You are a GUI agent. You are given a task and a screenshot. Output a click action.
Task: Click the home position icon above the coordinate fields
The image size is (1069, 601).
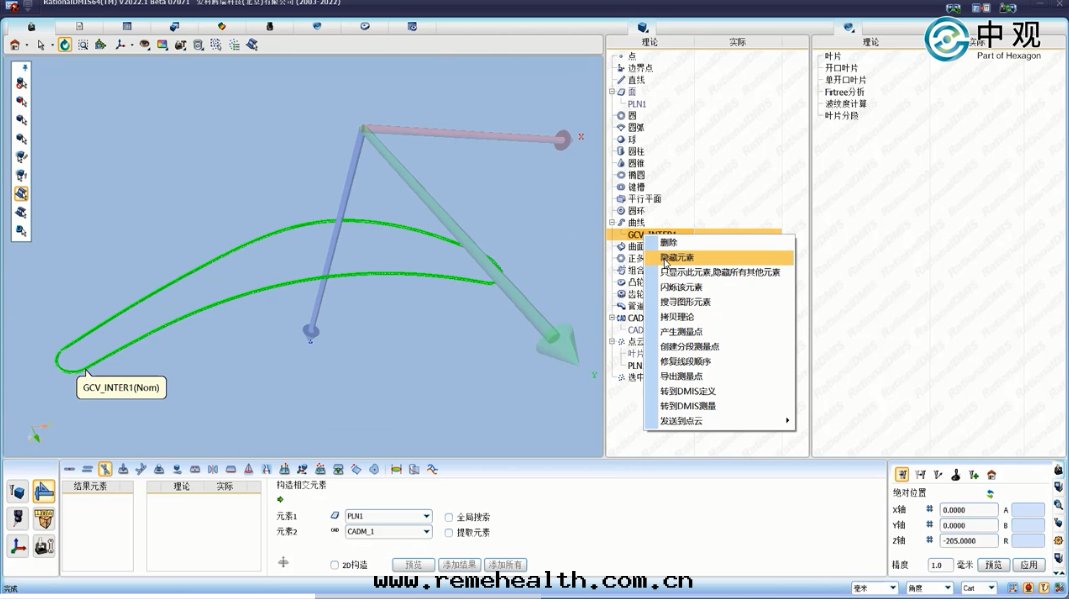click(x=990, y=476)
